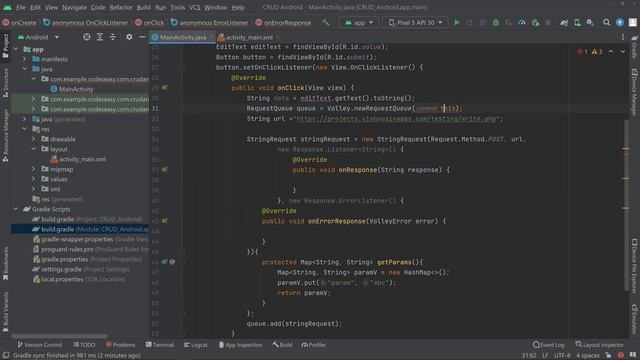
Task: Toggle the Device File Explorer panel
Action: tap(635, 266)
